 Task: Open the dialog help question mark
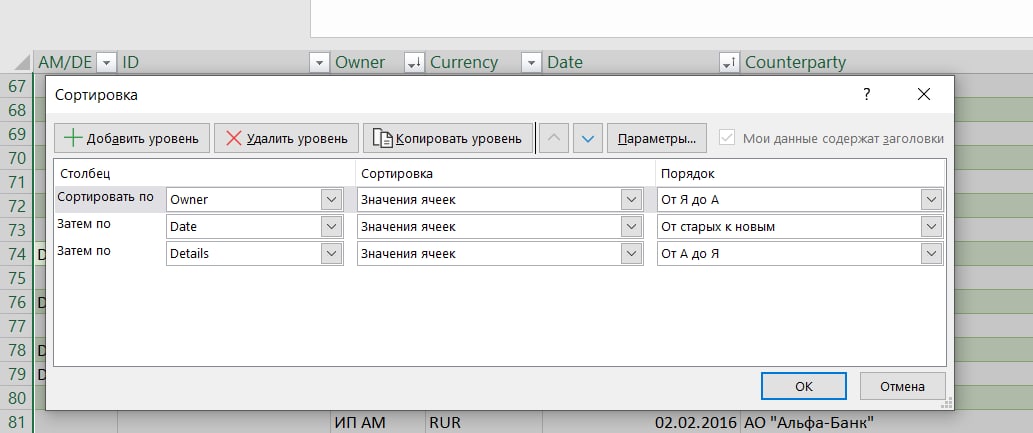pyautogui.click(x=867, y=94)
